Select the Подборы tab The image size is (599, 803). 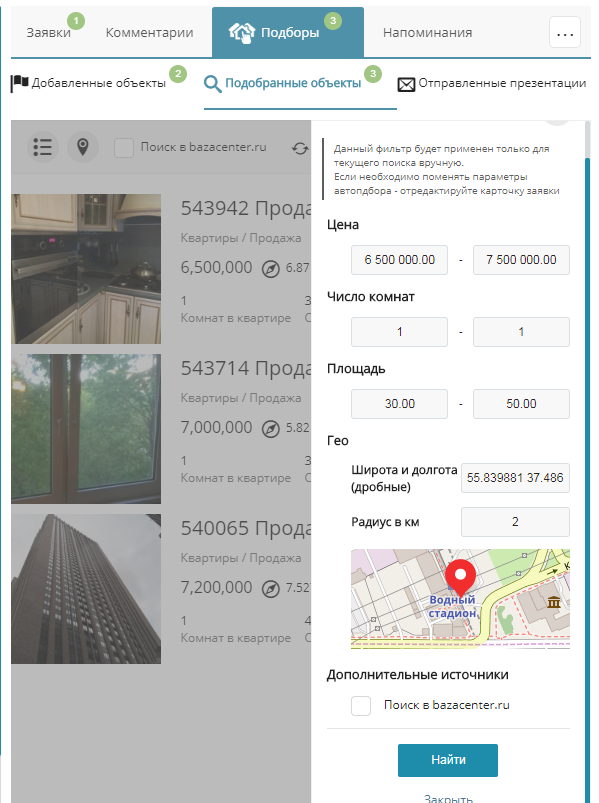(288, 32)
